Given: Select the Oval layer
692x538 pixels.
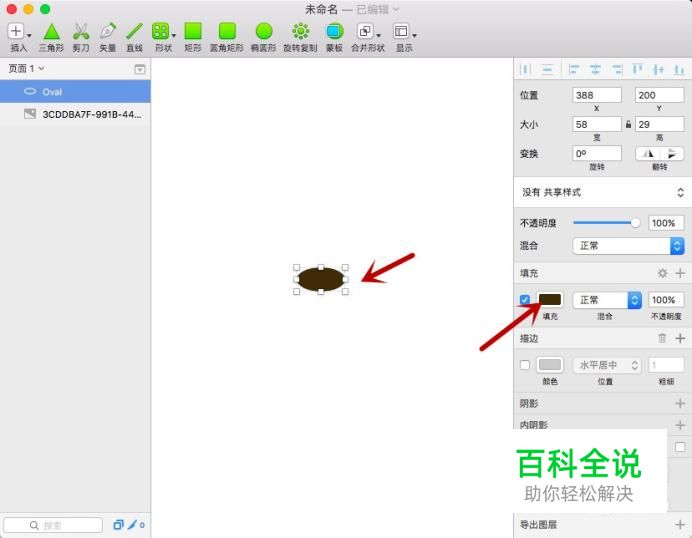Looking at the screenshot, I should tap(75, 91).
